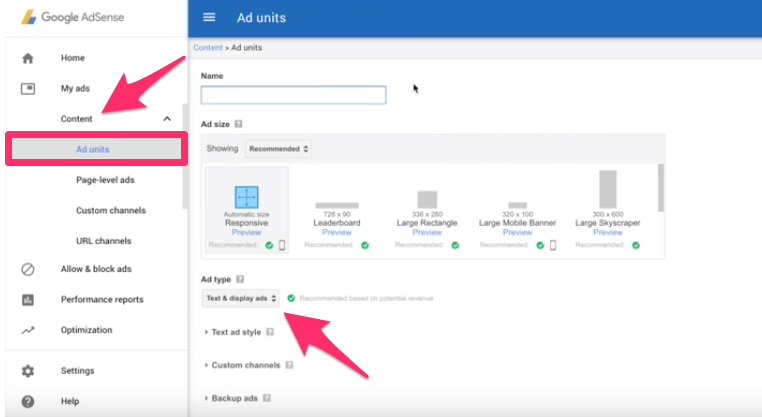762x417 pixels.
Task: Open Help in the sidebar
Action: (70, 401)
